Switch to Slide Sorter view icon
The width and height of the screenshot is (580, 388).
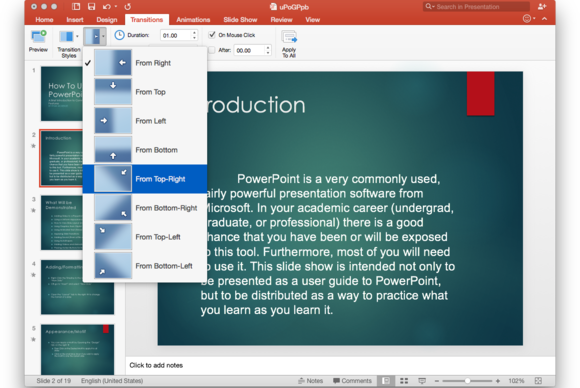(x=404, y=381)
